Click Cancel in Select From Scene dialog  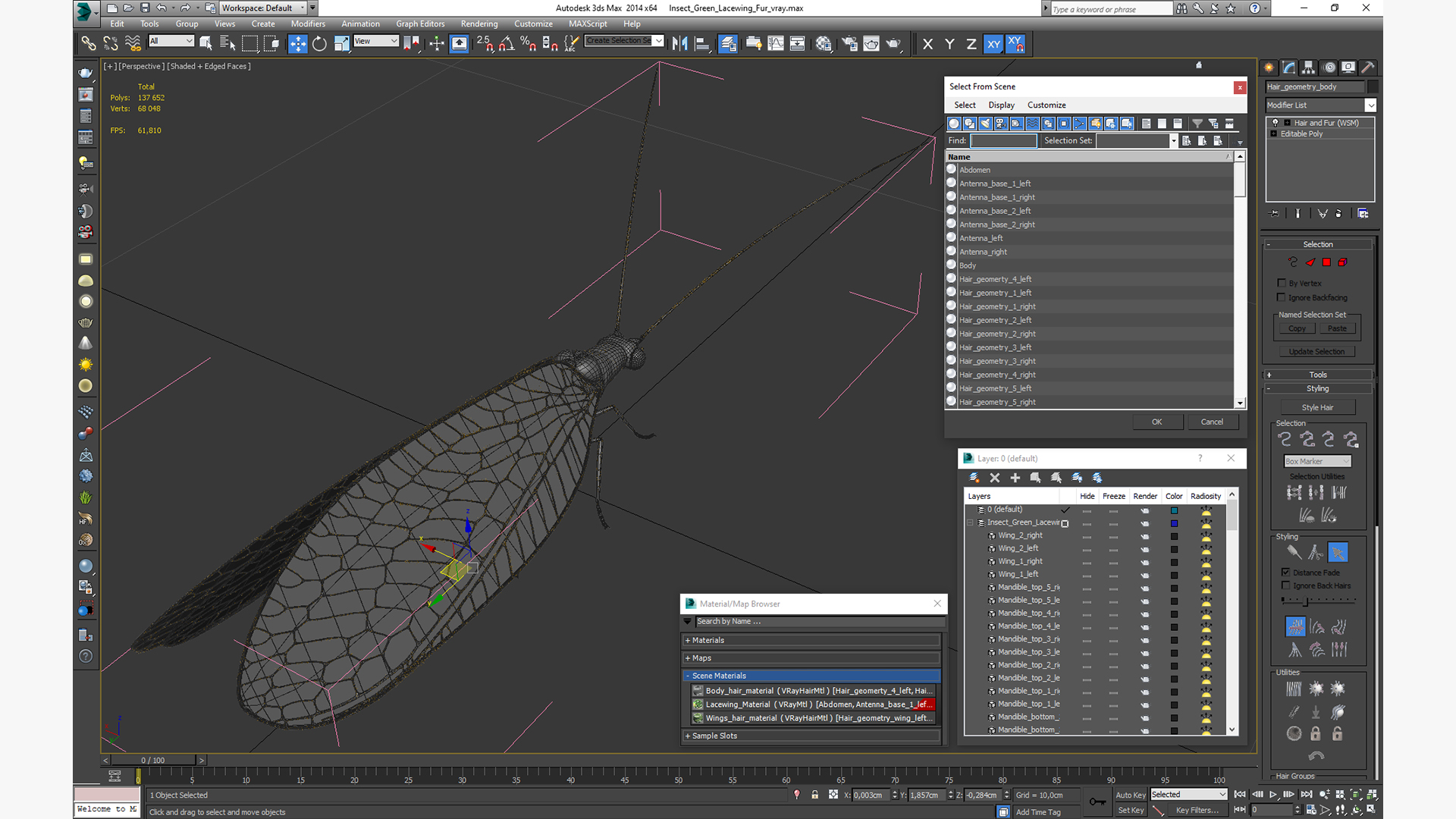(x=1212, y=422)
